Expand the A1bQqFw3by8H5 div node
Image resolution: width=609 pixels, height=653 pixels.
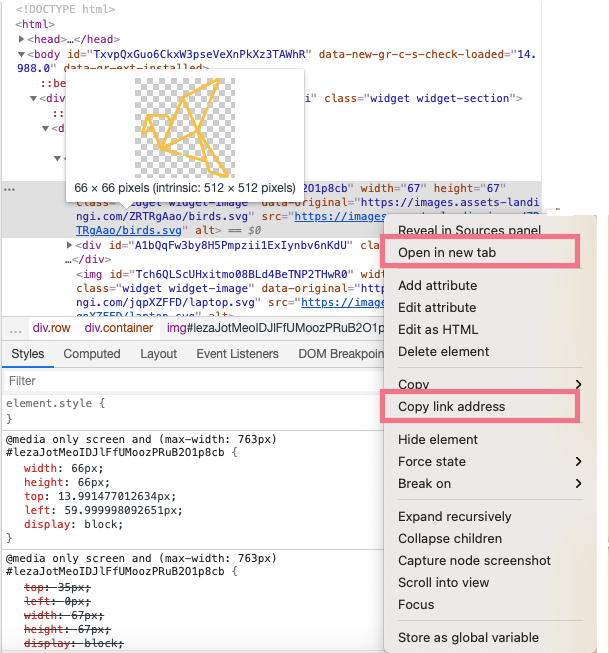[70, 245]
